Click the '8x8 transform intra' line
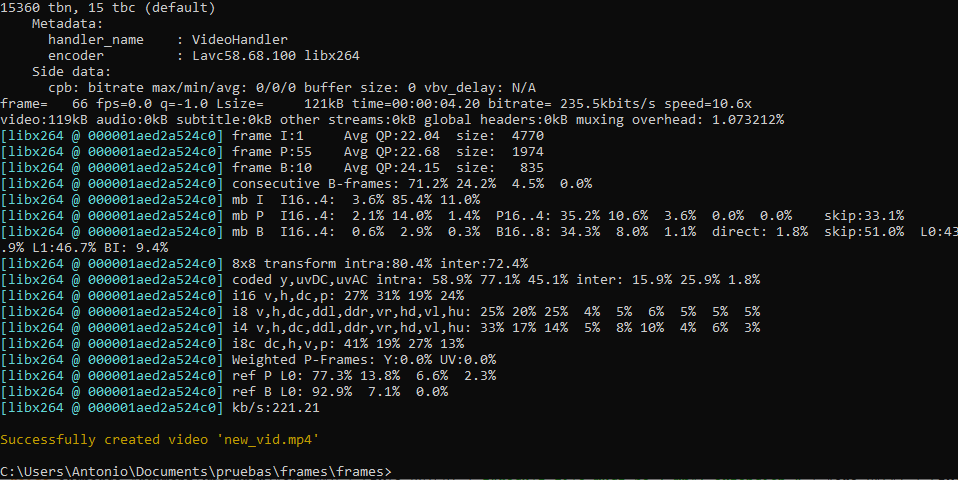 click(x=264, y=263)
